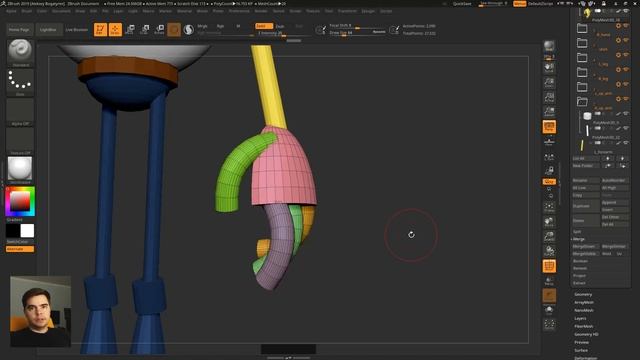
Task: Click the L.Sym local symmetry icon
Action: (549, 157)
